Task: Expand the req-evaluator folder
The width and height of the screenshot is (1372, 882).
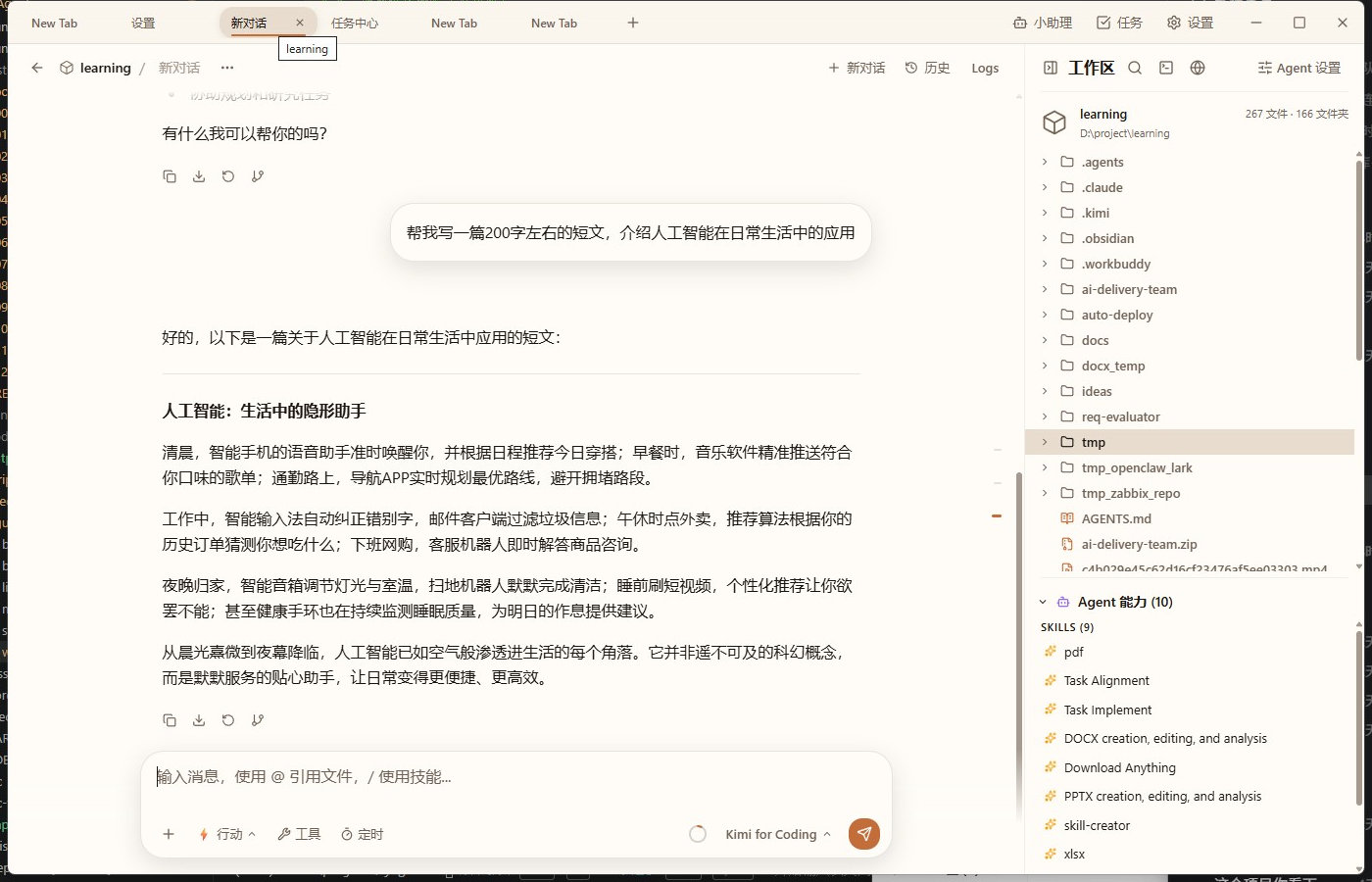Action: pyautogui.click(x=1045, y=416)
